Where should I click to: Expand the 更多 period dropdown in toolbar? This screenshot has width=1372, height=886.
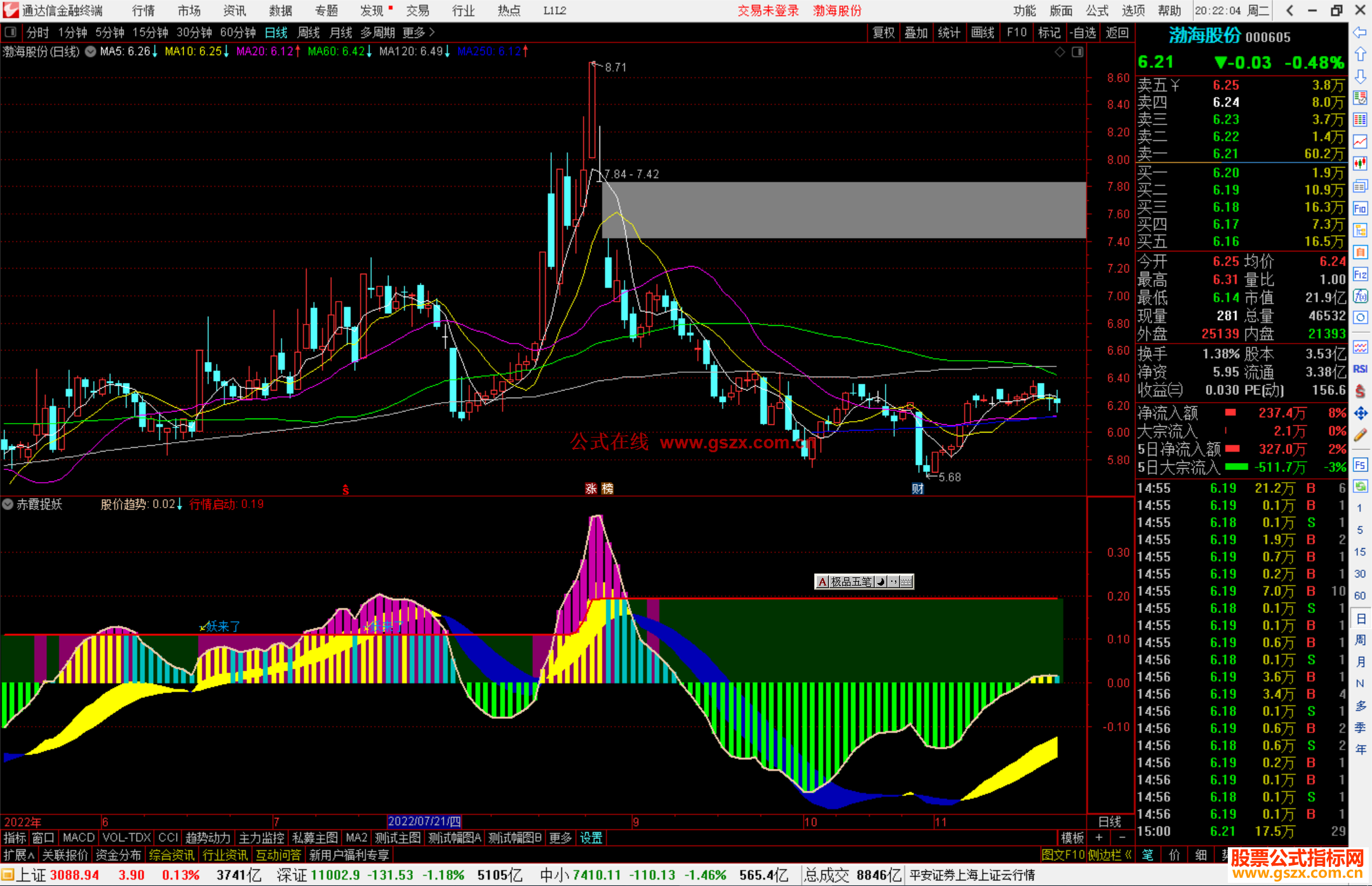click(419, 32)
